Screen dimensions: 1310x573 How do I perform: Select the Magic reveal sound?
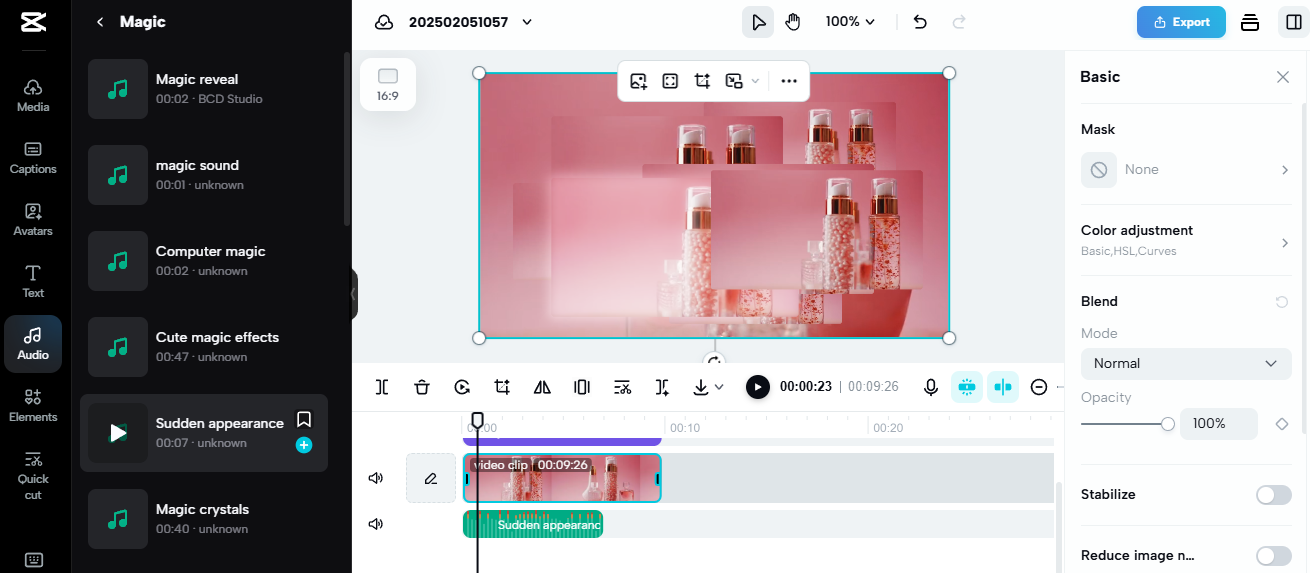point(204,88)
